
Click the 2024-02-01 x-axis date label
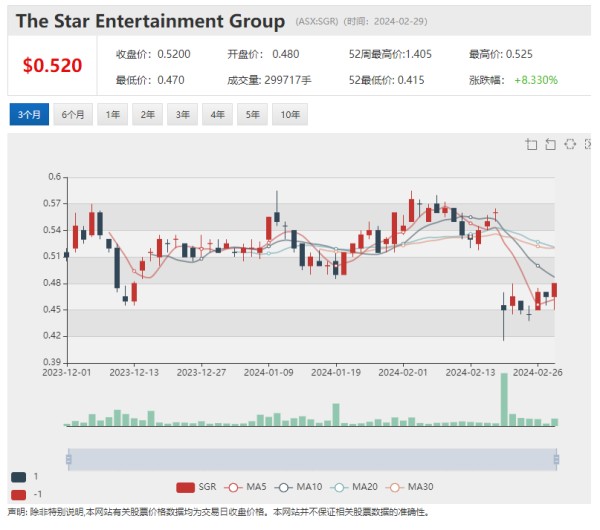403,372
